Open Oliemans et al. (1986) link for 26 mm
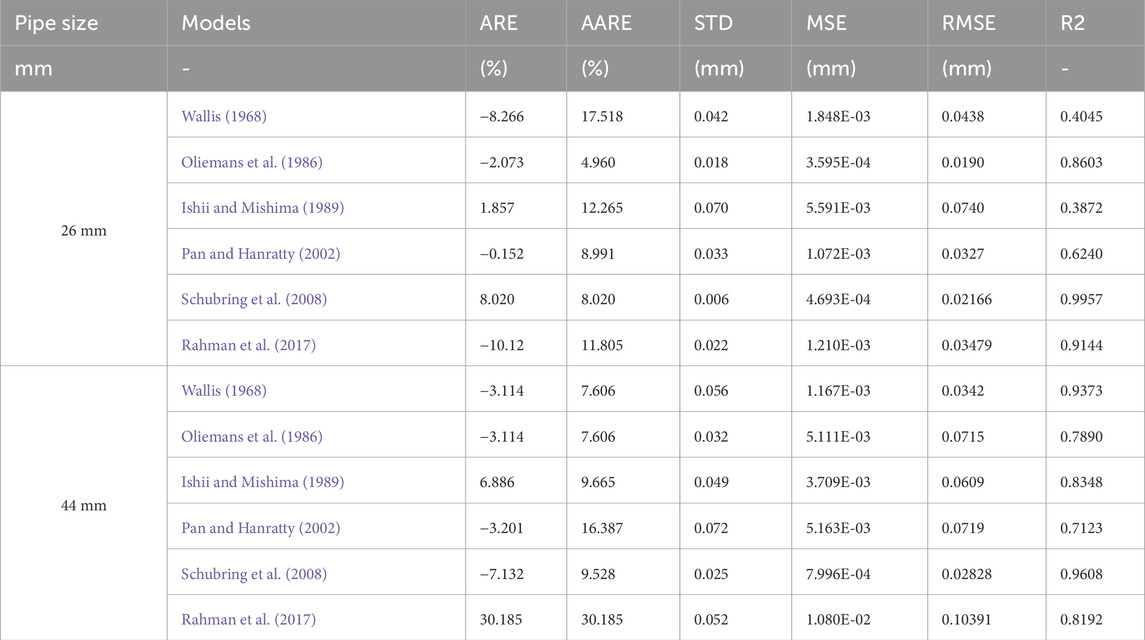Image resolution: width=1145 pixels, height=640 pixels. pos(252,162)
